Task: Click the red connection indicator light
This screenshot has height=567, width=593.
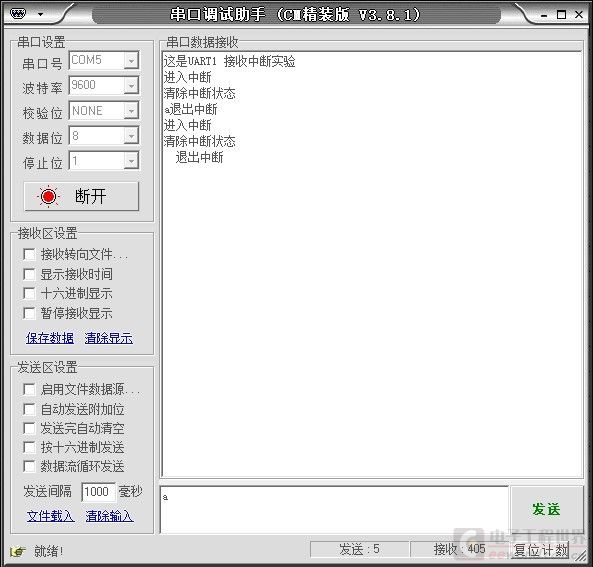Action: (48, 196)
